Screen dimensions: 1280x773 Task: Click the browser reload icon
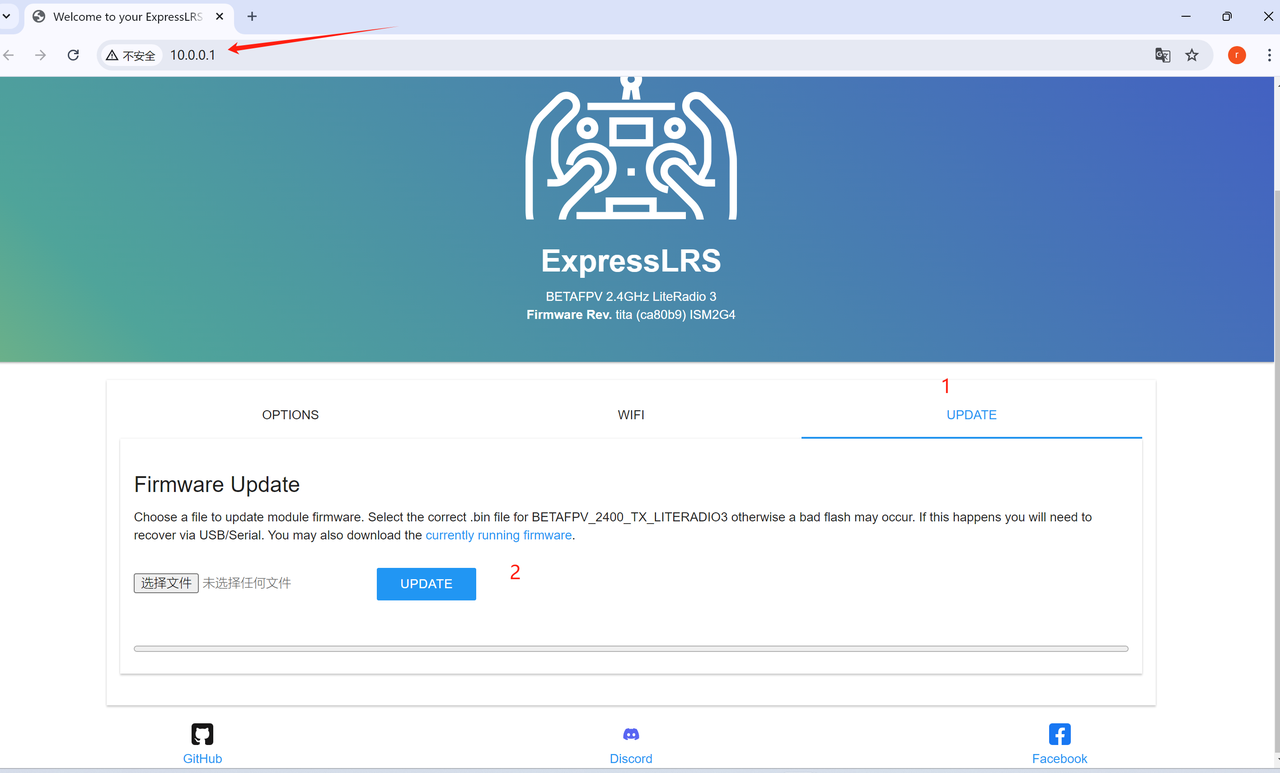(x=73, y=55)
